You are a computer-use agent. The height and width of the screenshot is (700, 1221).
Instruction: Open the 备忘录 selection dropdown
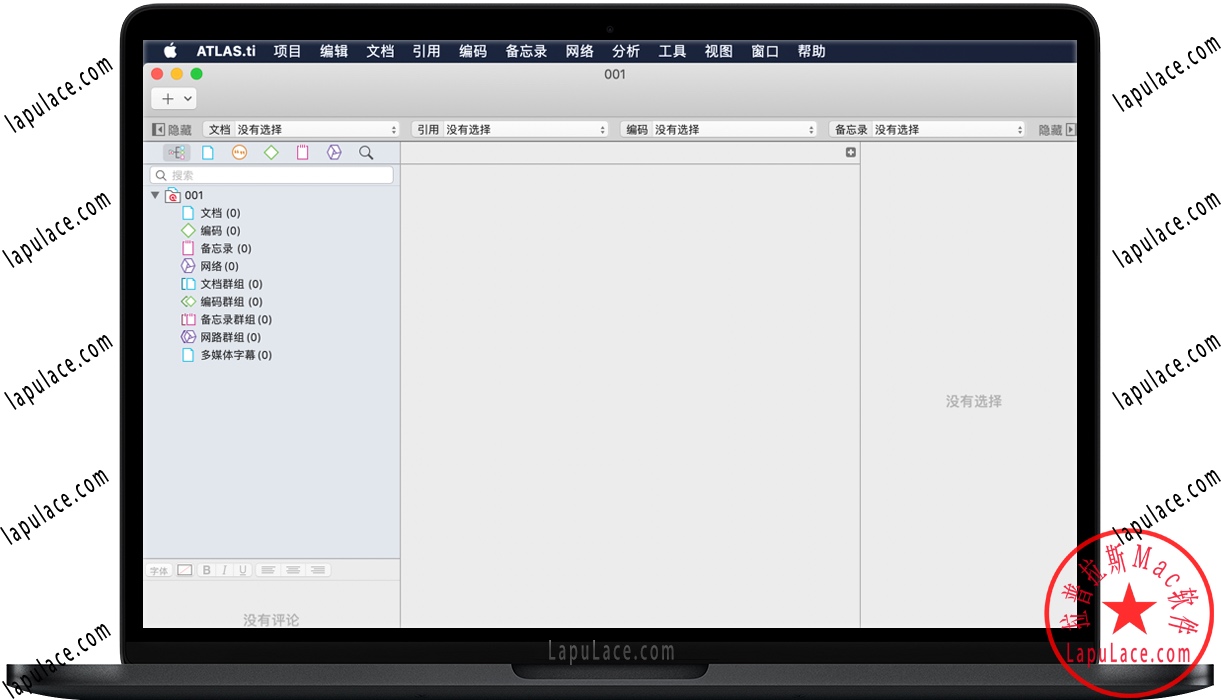927,130
